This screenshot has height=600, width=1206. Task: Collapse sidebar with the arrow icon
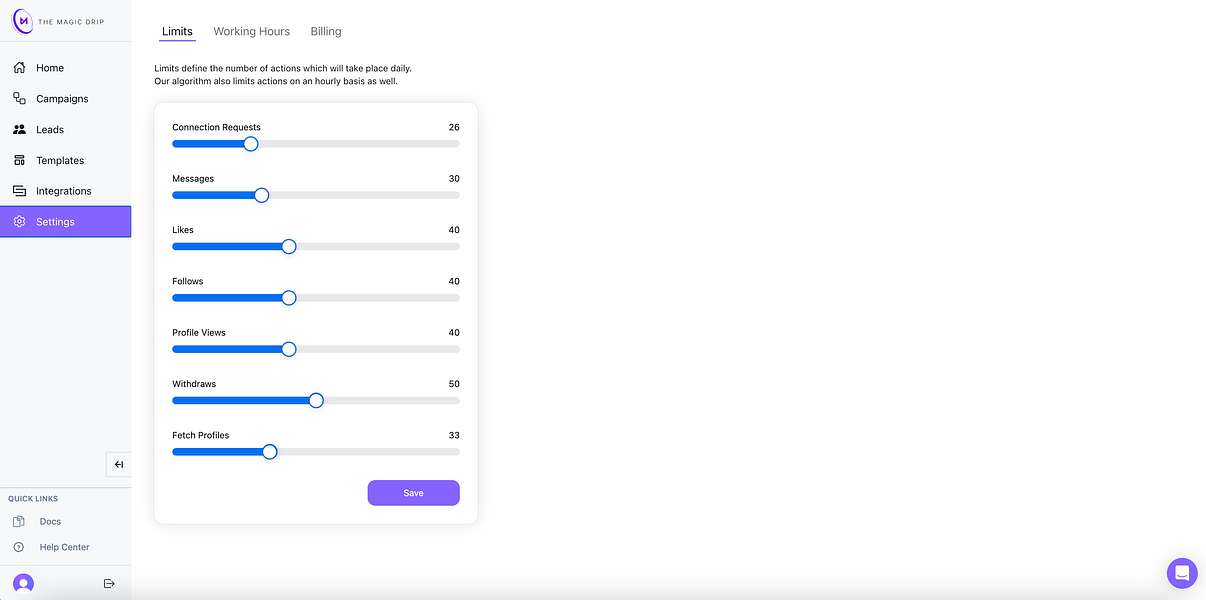(x=119, y=464)
